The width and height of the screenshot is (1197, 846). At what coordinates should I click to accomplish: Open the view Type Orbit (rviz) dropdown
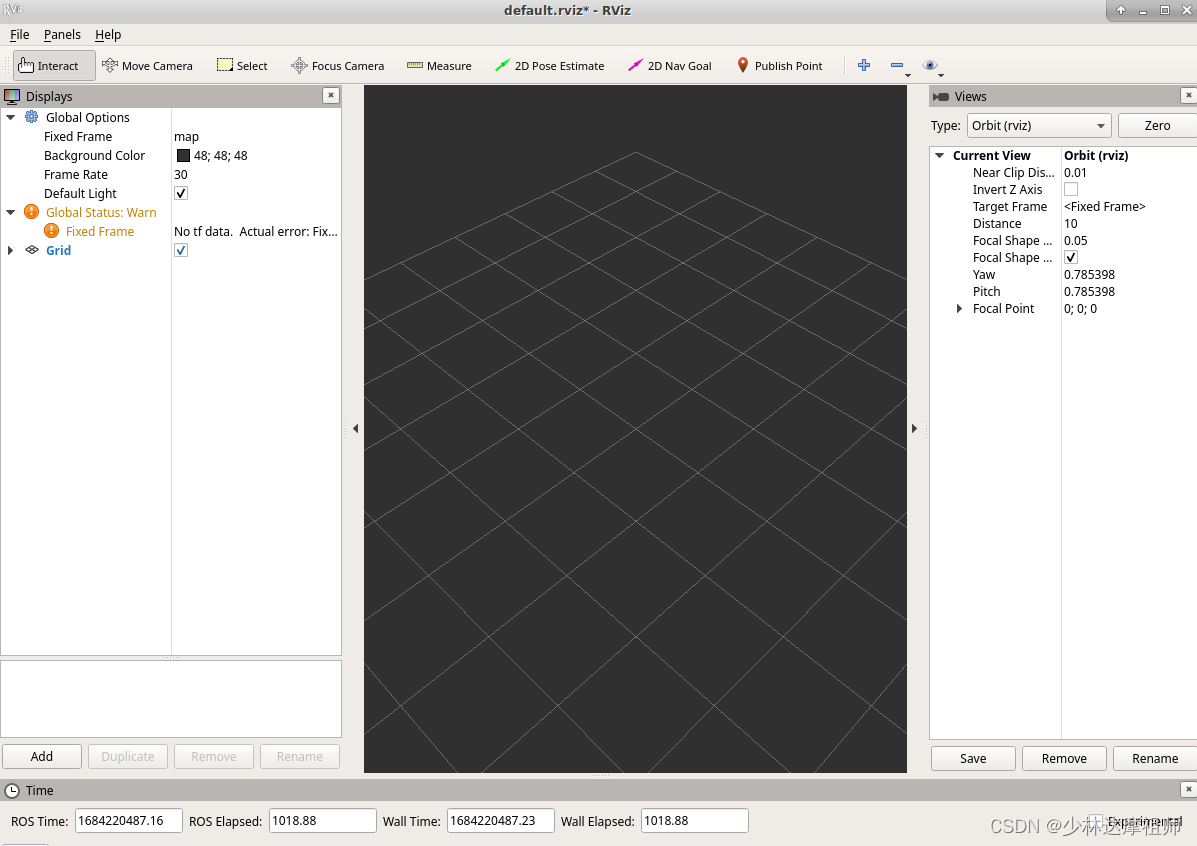click(1038, 125)
